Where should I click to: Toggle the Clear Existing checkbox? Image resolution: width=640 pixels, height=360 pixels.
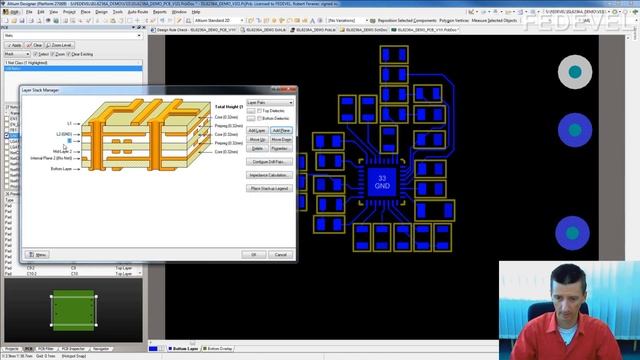pos(69,54)
